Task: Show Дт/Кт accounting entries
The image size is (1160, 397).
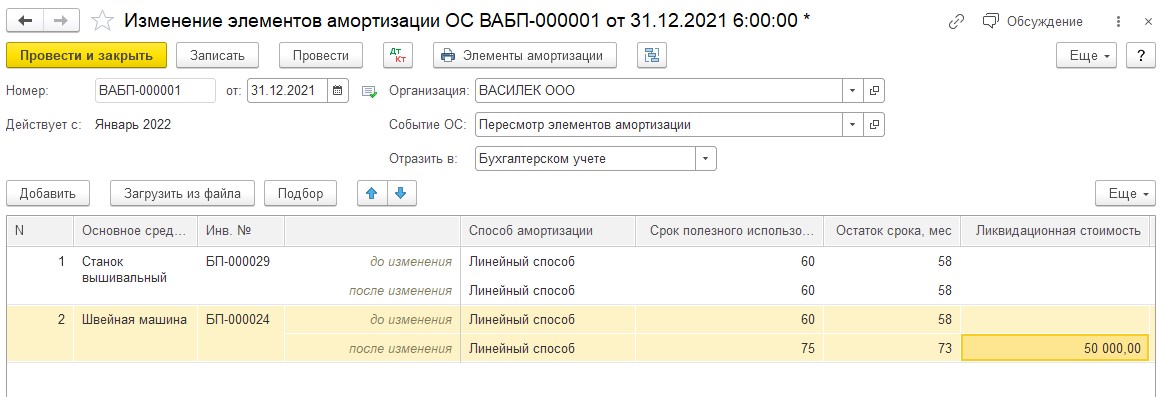Action: [398, 55]
